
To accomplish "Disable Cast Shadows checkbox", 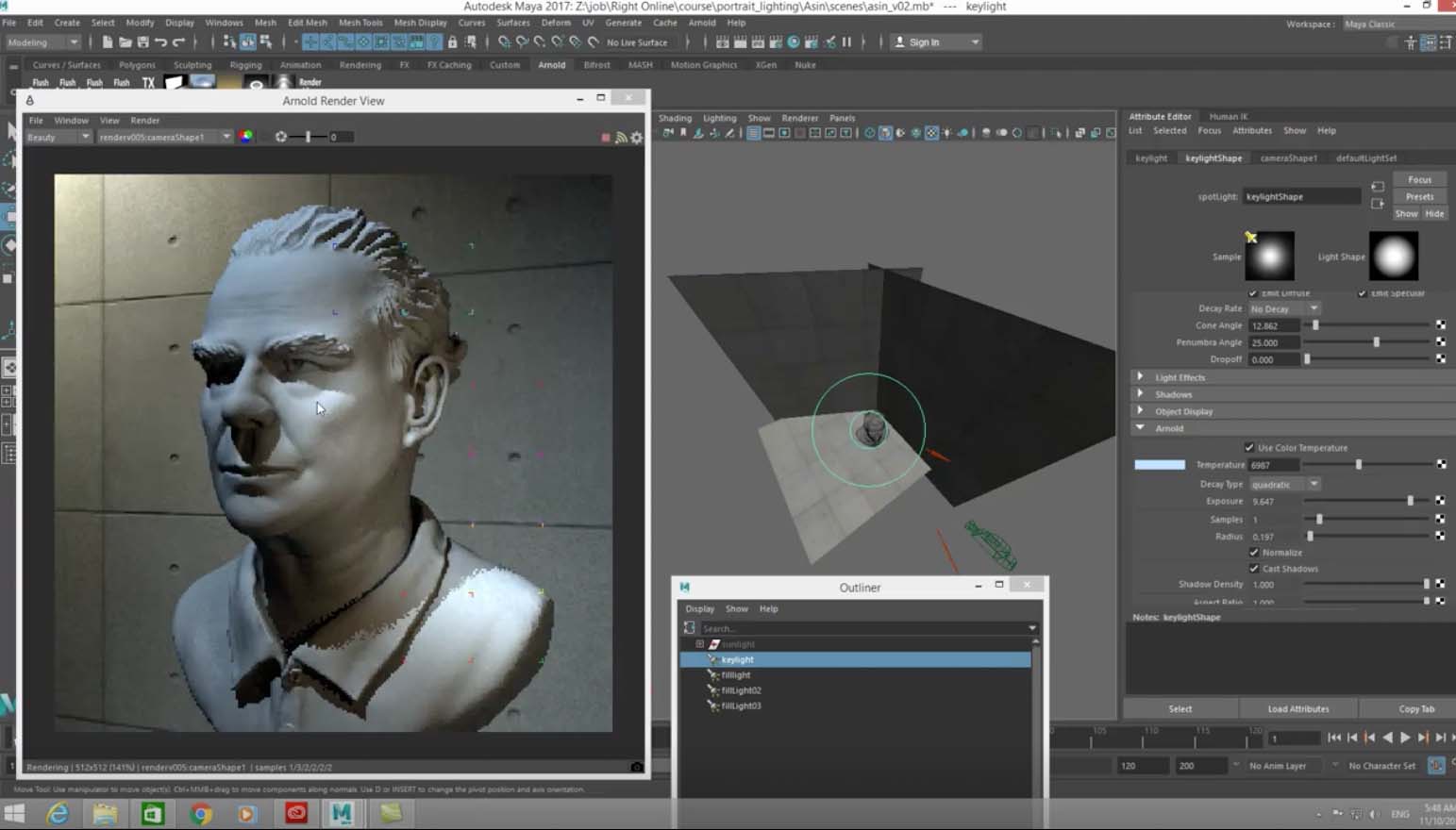I will (1254, 569).
